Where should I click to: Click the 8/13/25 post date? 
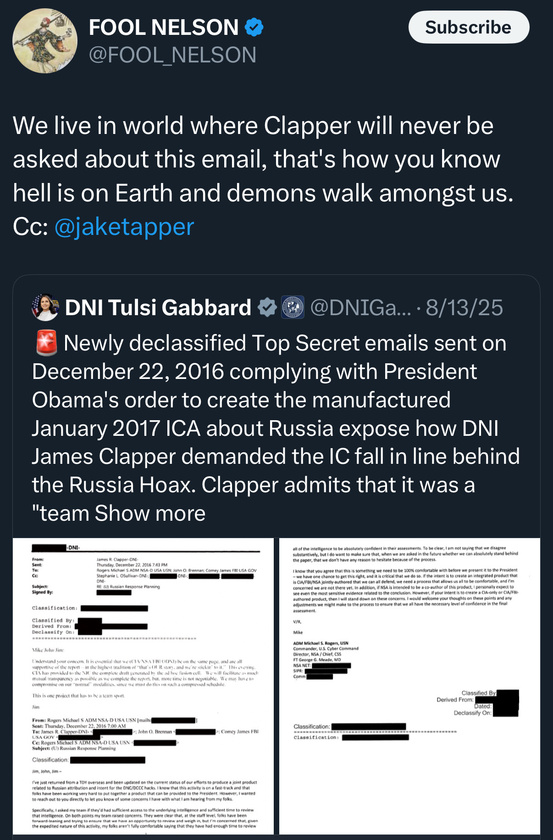pos(465,308)
